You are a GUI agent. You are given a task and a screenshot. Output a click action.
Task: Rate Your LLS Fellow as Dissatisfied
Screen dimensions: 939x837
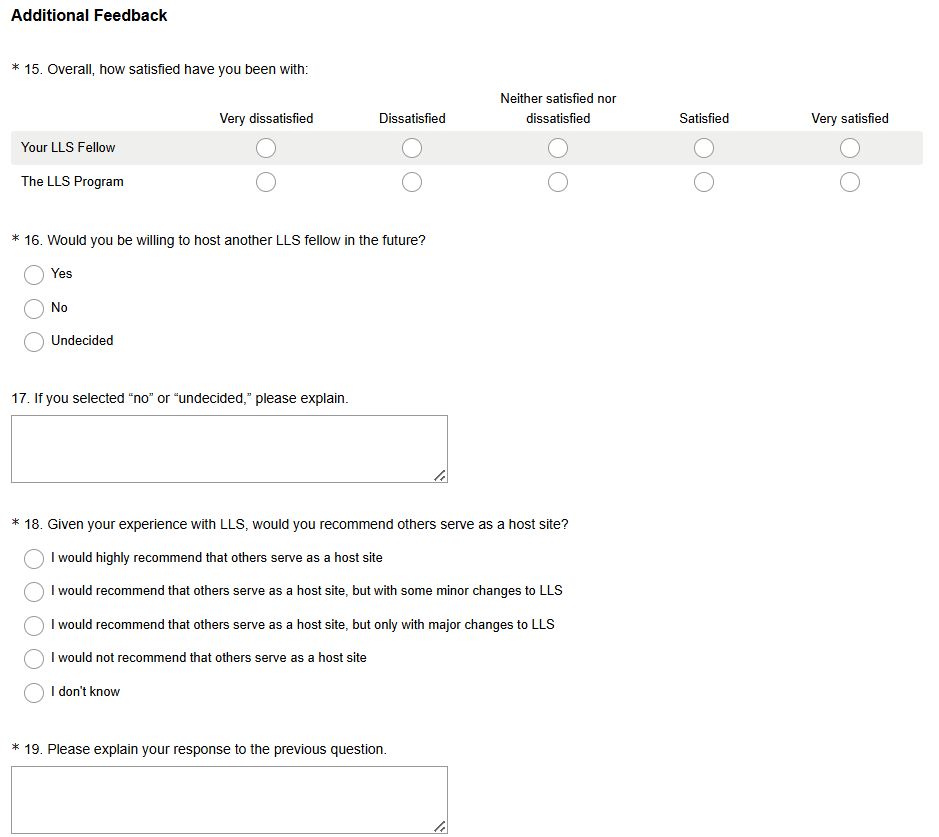tap(412, 148)
